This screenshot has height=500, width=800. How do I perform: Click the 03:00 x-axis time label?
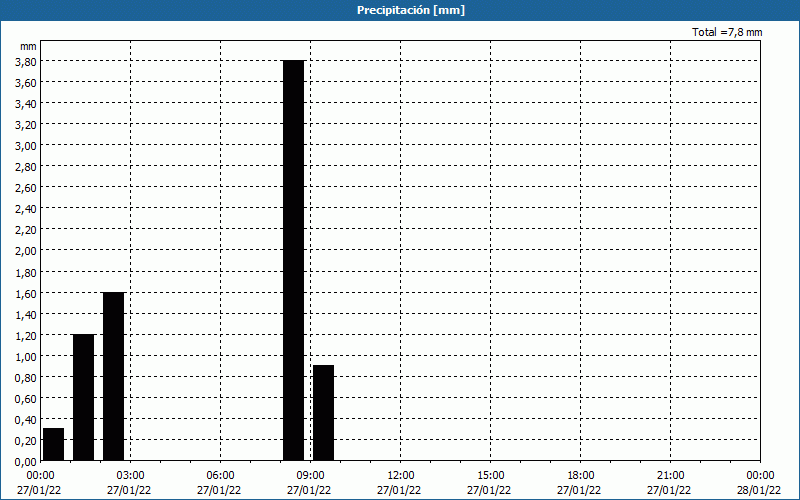130,476
